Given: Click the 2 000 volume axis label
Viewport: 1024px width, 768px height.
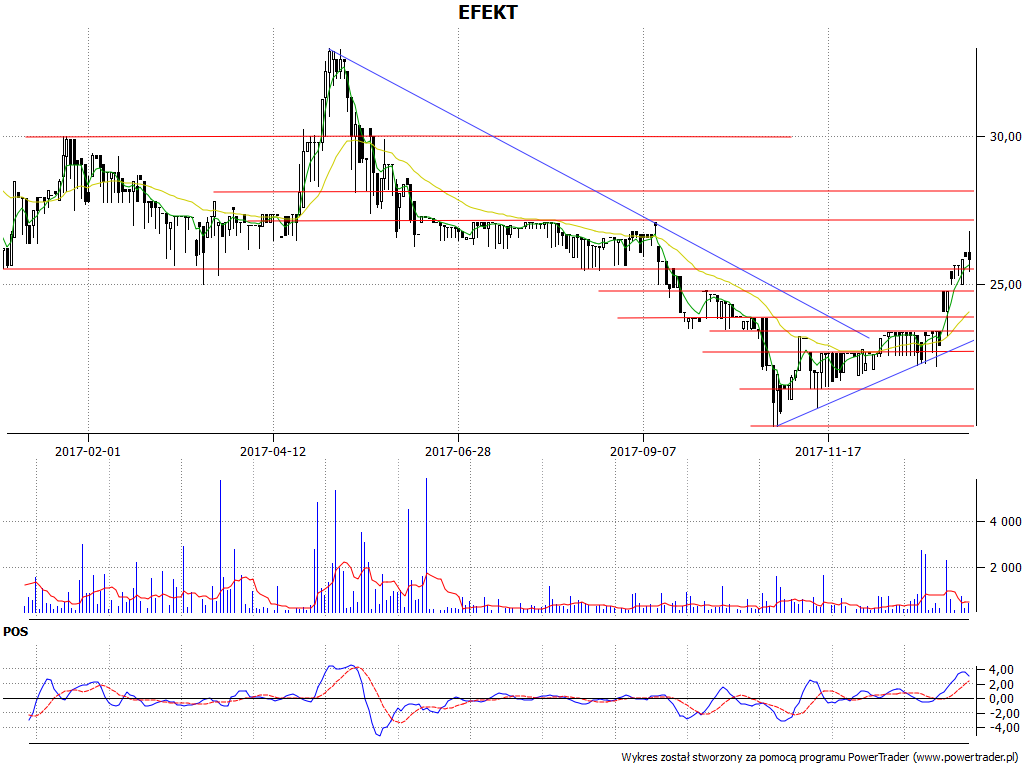Looking at the screenshot, I should (x=1006, y=568).
